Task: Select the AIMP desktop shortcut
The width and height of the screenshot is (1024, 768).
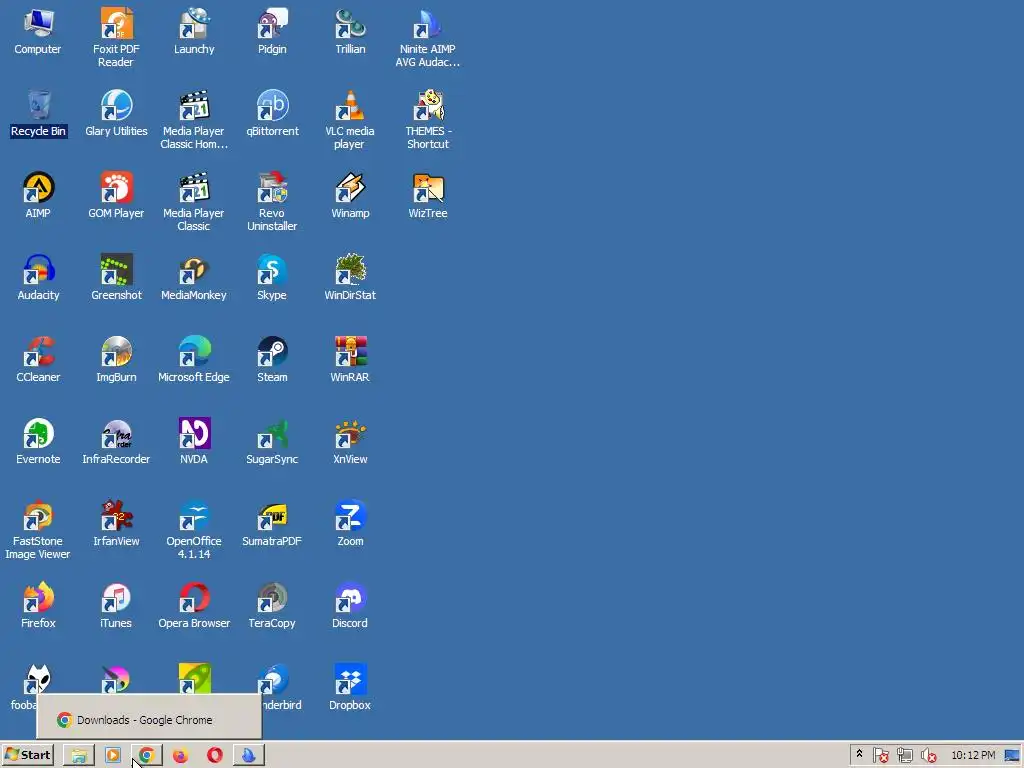Action: tap(38, 195)
